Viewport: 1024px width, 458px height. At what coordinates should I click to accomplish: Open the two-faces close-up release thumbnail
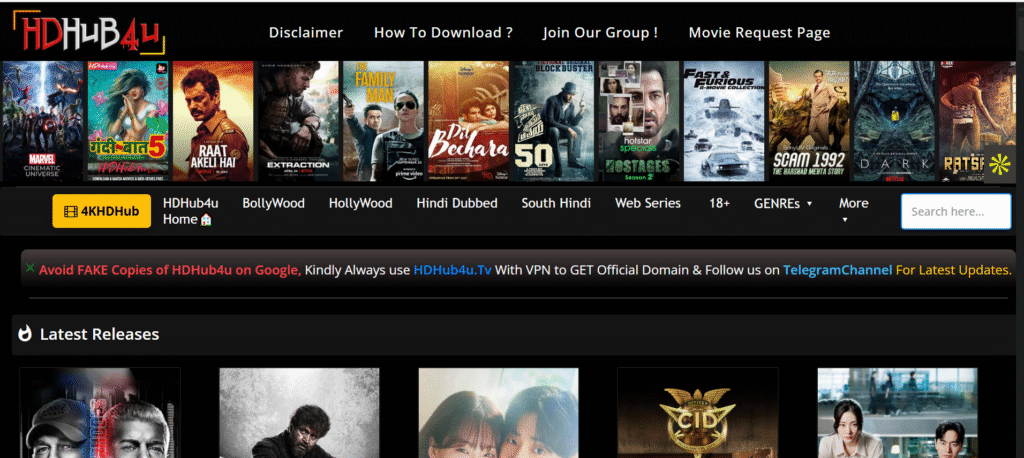click(498, 412)
